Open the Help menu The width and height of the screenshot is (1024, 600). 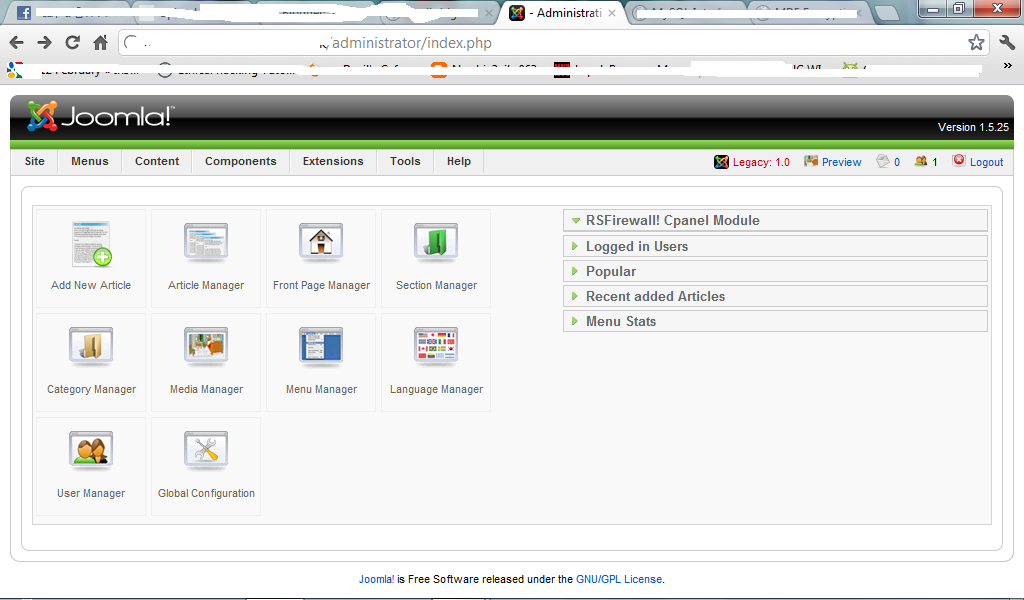458,161
